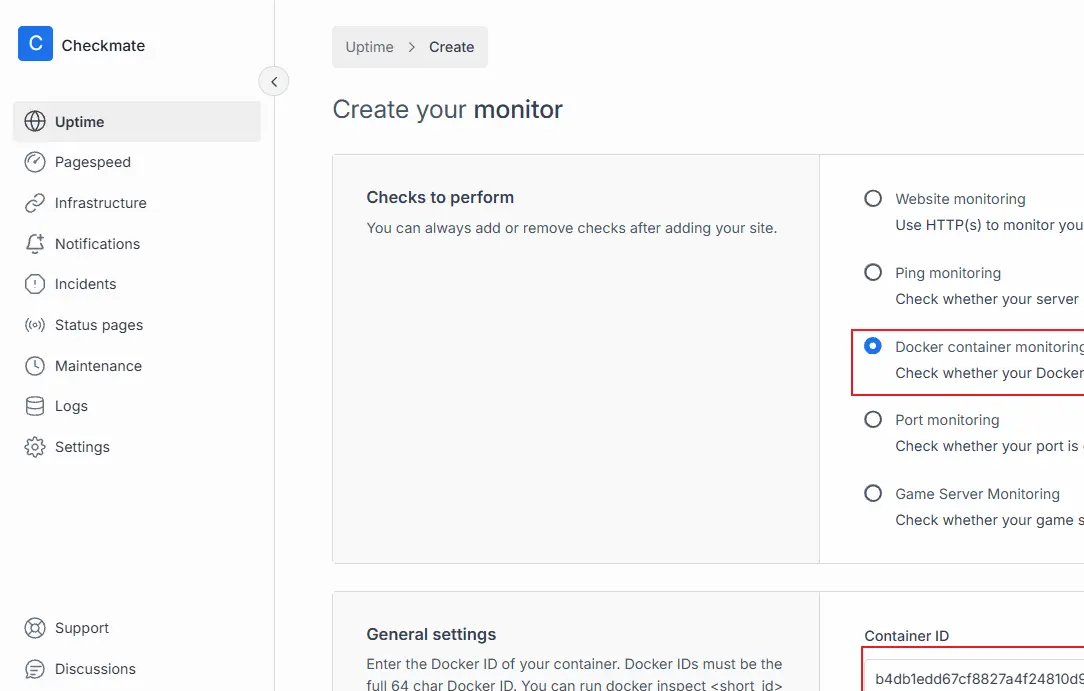Collapse the sidebar with chevron button
The image size is (1084, 691).
[274, 82]
